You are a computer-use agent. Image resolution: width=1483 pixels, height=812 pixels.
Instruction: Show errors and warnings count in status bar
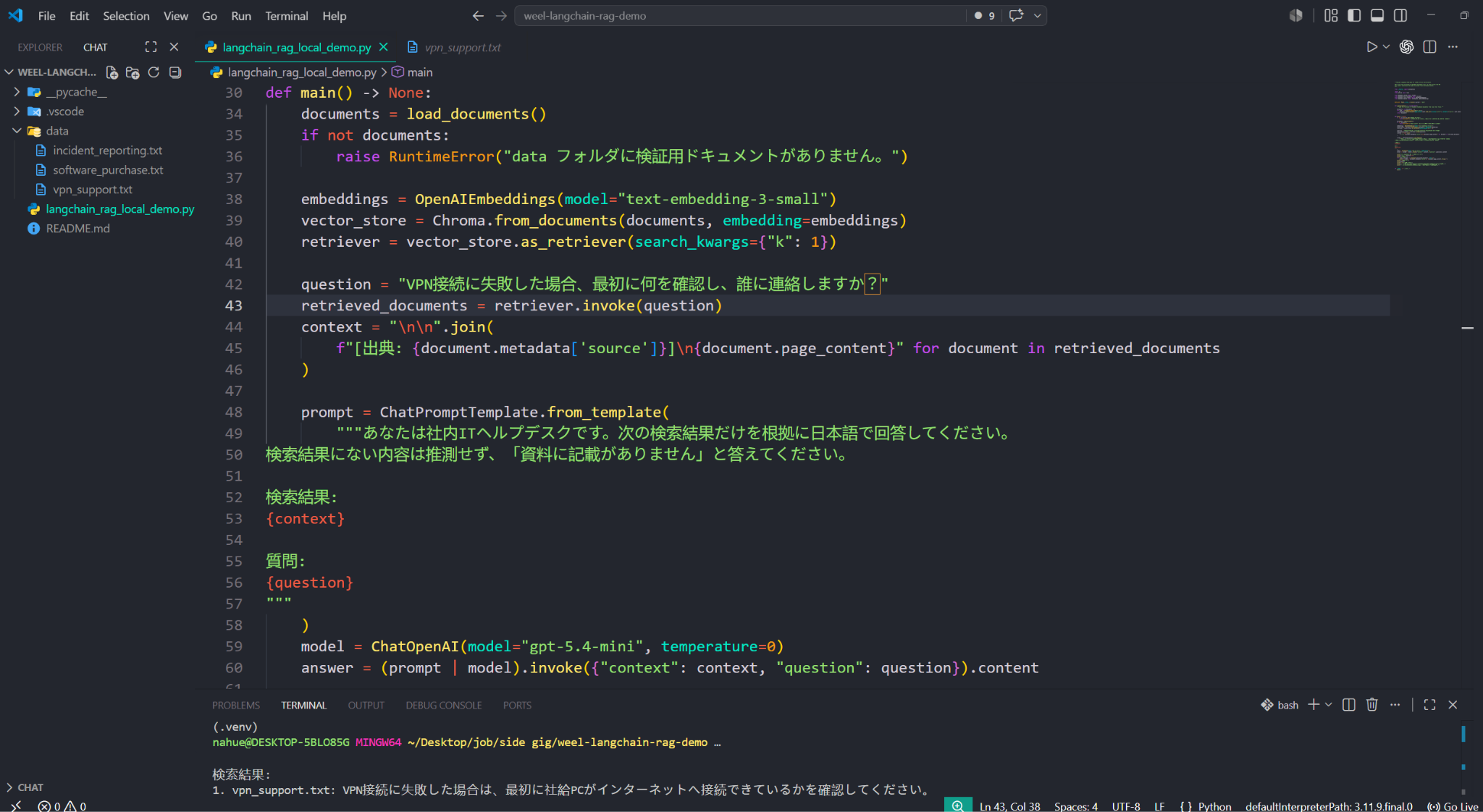click(x=62, y=805)
